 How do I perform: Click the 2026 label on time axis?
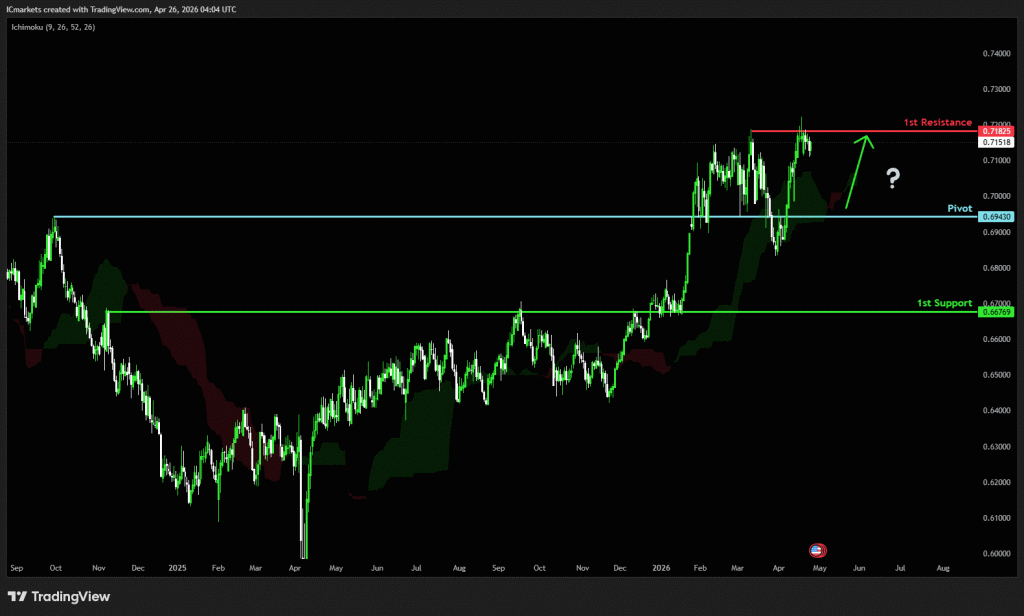(x=660, y=568)
